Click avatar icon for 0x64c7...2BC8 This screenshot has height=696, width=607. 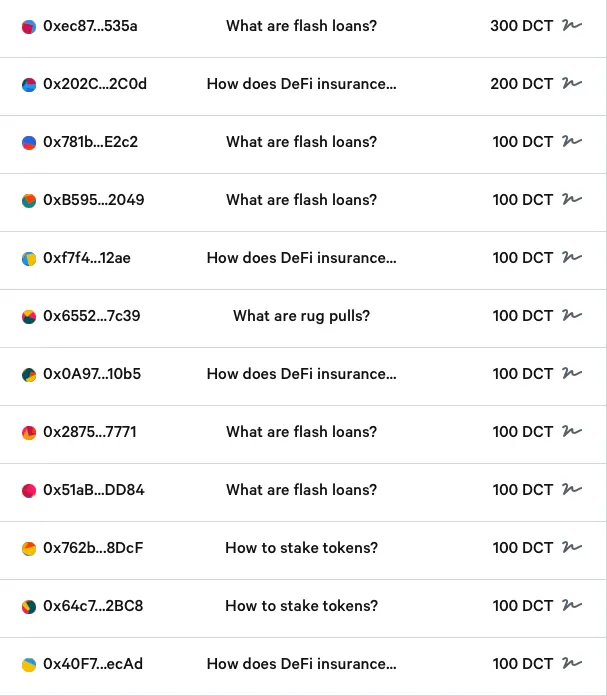(x=29, y=606)
